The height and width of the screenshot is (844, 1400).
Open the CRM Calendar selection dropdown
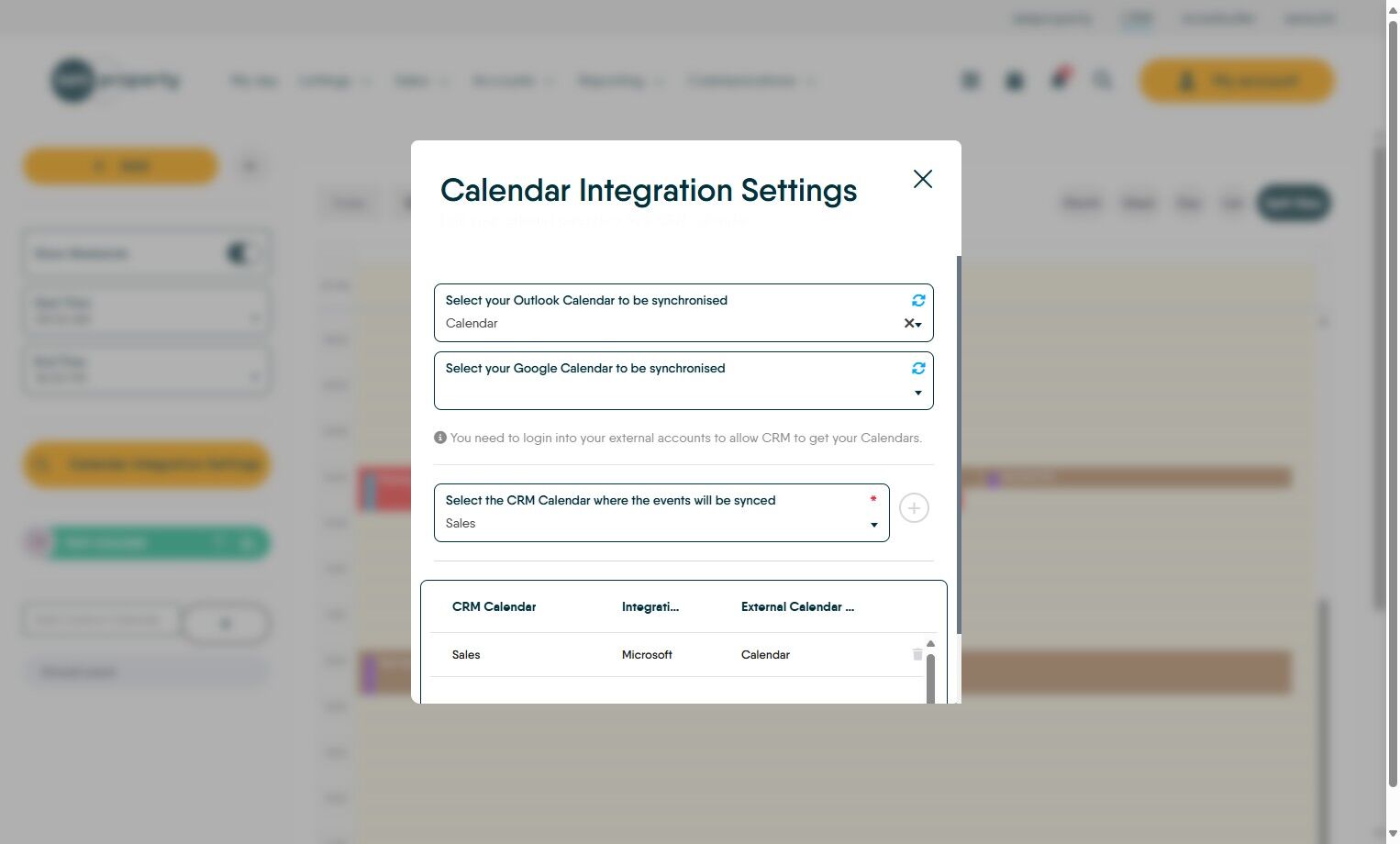873,525
